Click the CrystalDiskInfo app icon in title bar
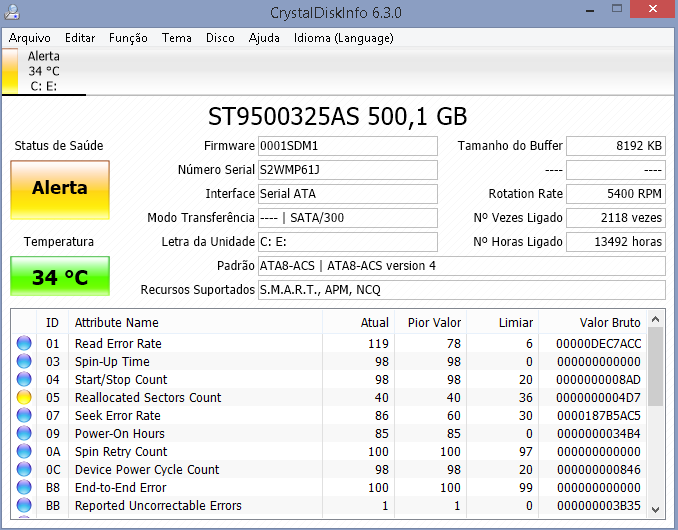Screen dimensions: 678x530 (12, 12)
